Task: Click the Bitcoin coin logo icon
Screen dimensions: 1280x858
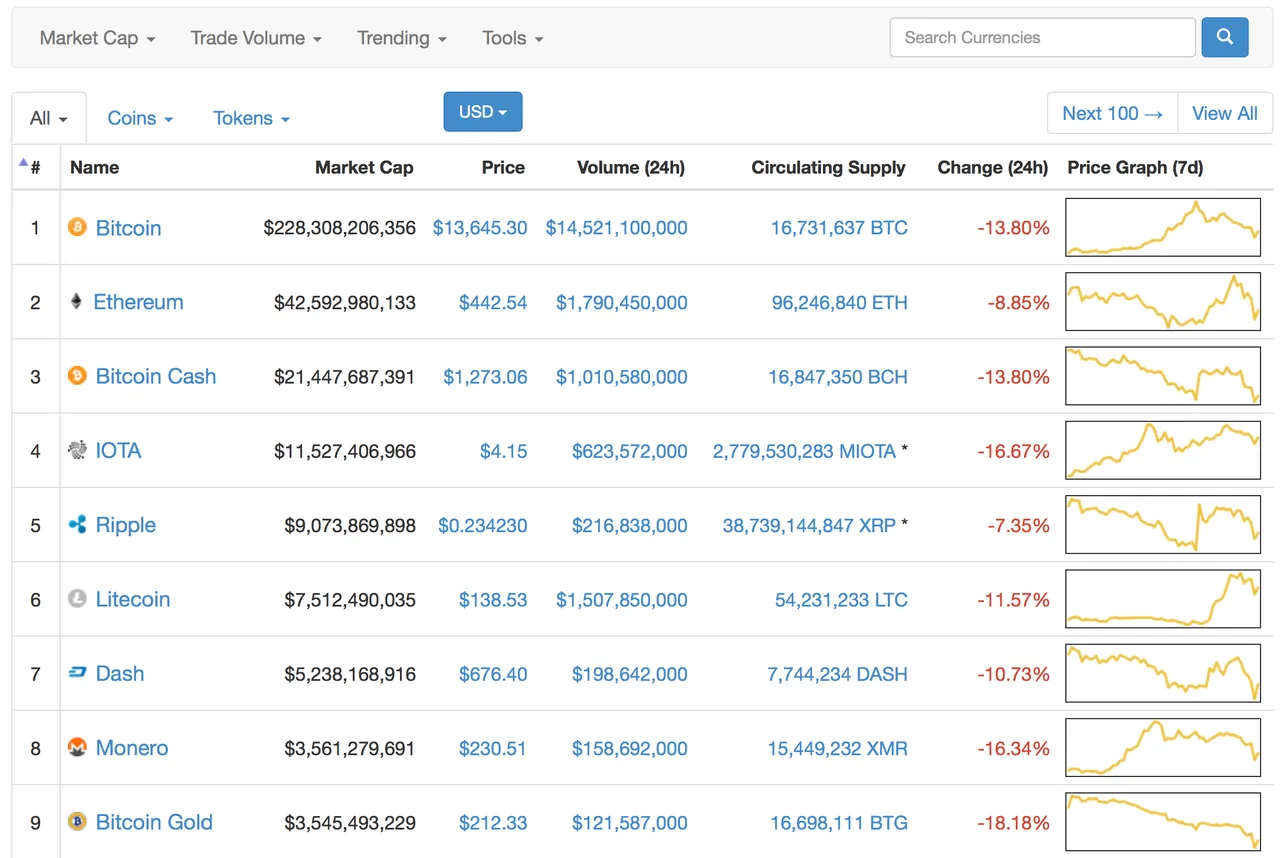Action: click(77, 227)
